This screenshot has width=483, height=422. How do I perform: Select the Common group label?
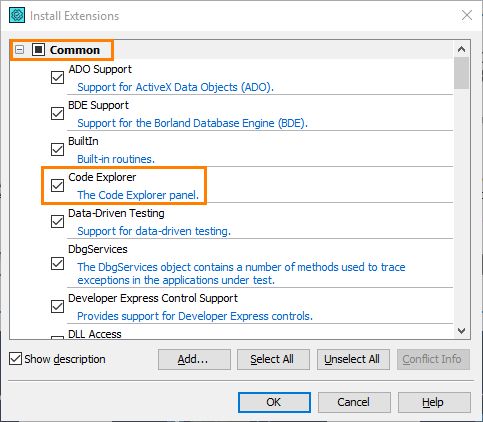point(75,50)
